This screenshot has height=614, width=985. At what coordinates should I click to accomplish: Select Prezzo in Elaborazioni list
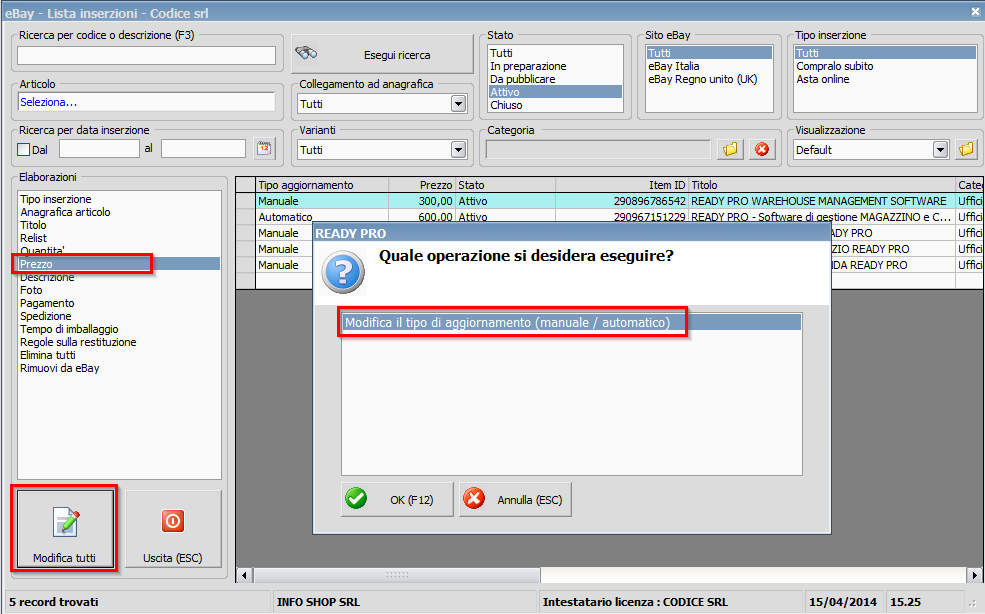coord(119,264)
